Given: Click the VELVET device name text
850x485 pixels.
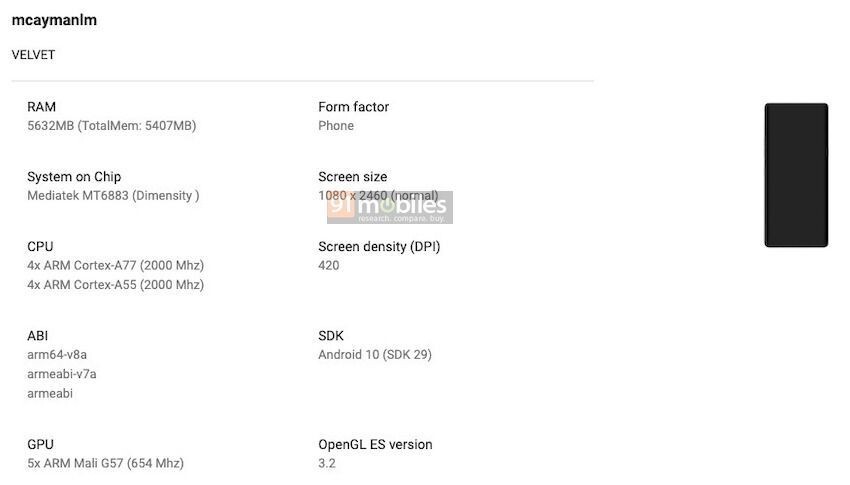Looking at the screenshot, I should pyautogui.click(x=33, y=55).
